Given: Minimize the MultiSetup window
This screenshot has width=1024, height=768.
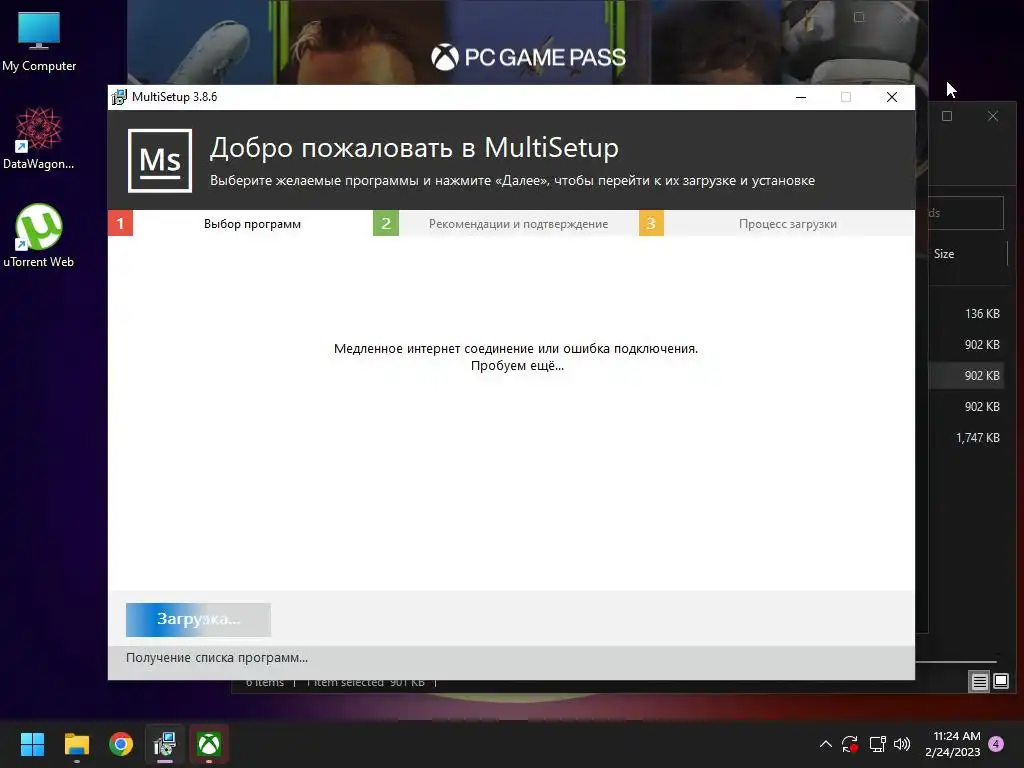Looking at the screenshot, I should click(801, 97).
